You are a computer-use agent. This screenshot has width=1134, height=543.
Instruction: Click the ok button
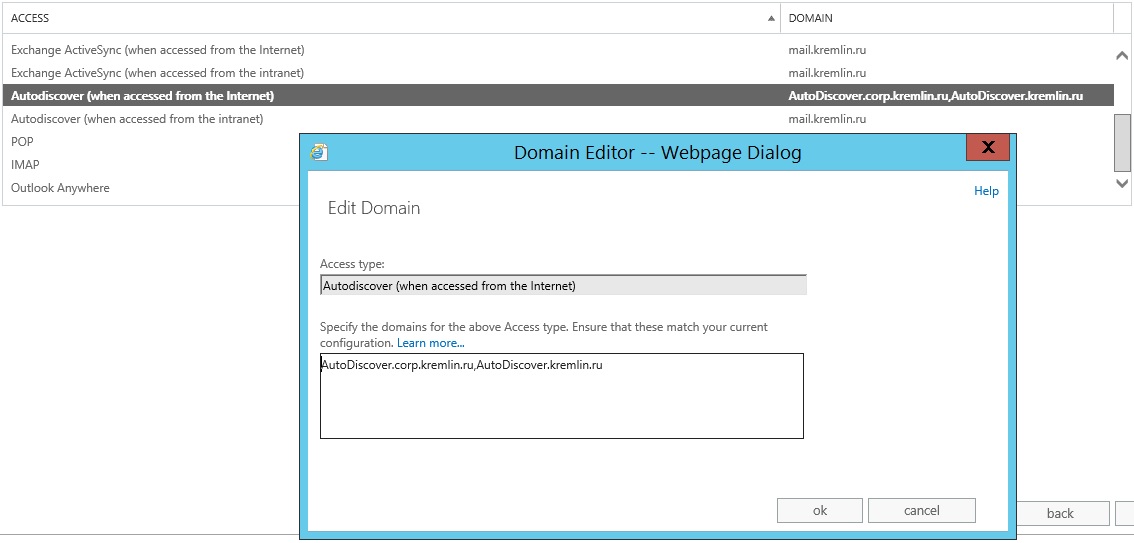click(x=819, y=510)
